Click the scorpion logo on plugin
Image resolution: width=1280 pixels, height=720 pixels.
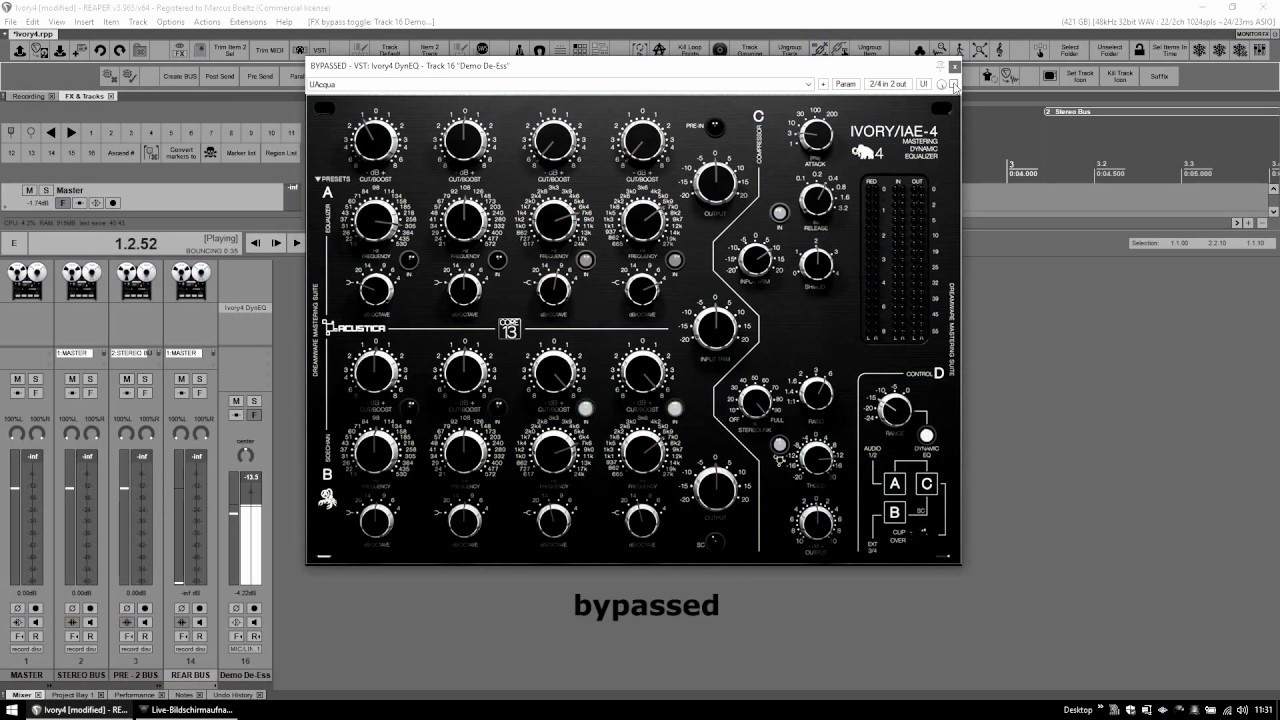(x=327, y=498)
